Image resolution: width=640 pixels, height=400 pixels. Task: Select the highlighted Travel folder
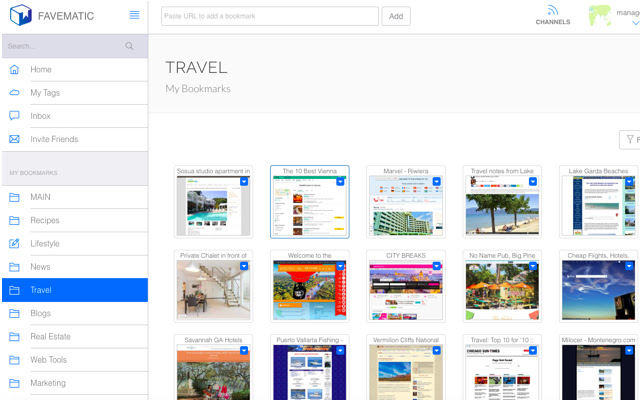[75, 290]
